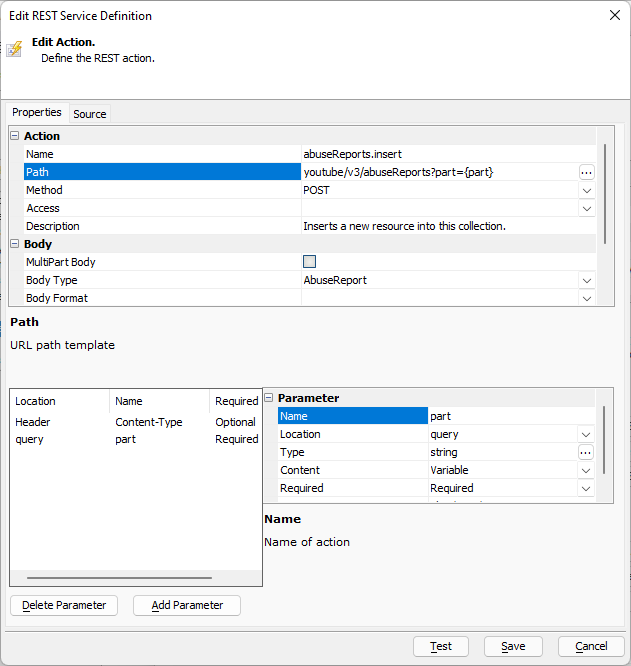Click the string type value

click(x=444, y=452)
